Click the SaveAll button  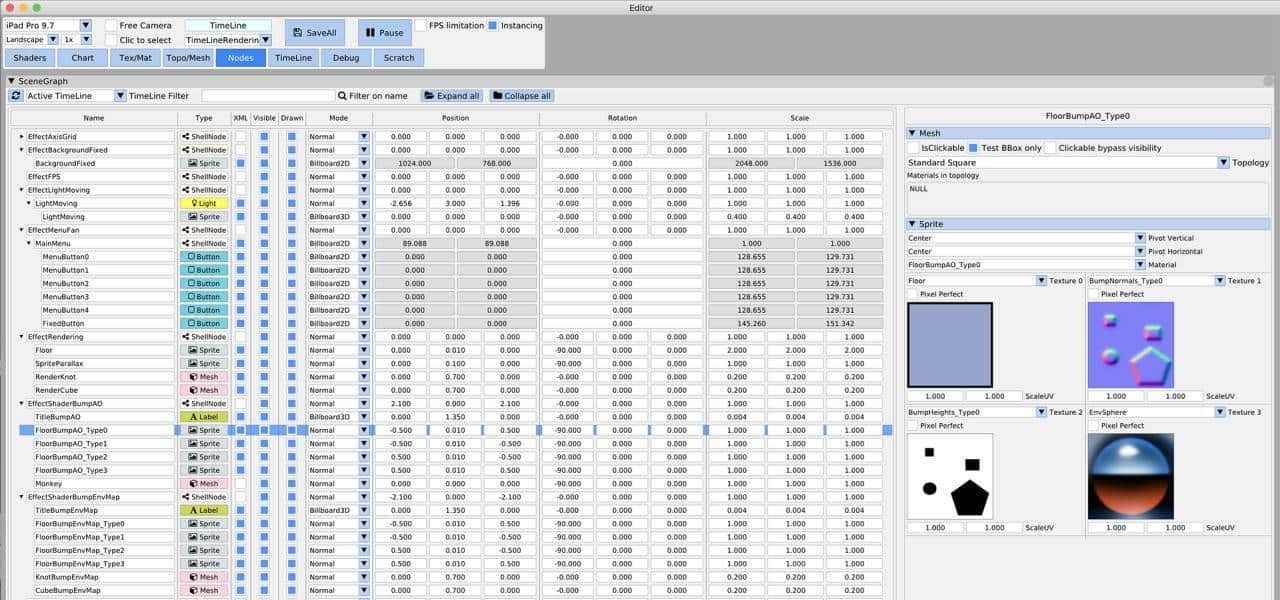[314, 32]
